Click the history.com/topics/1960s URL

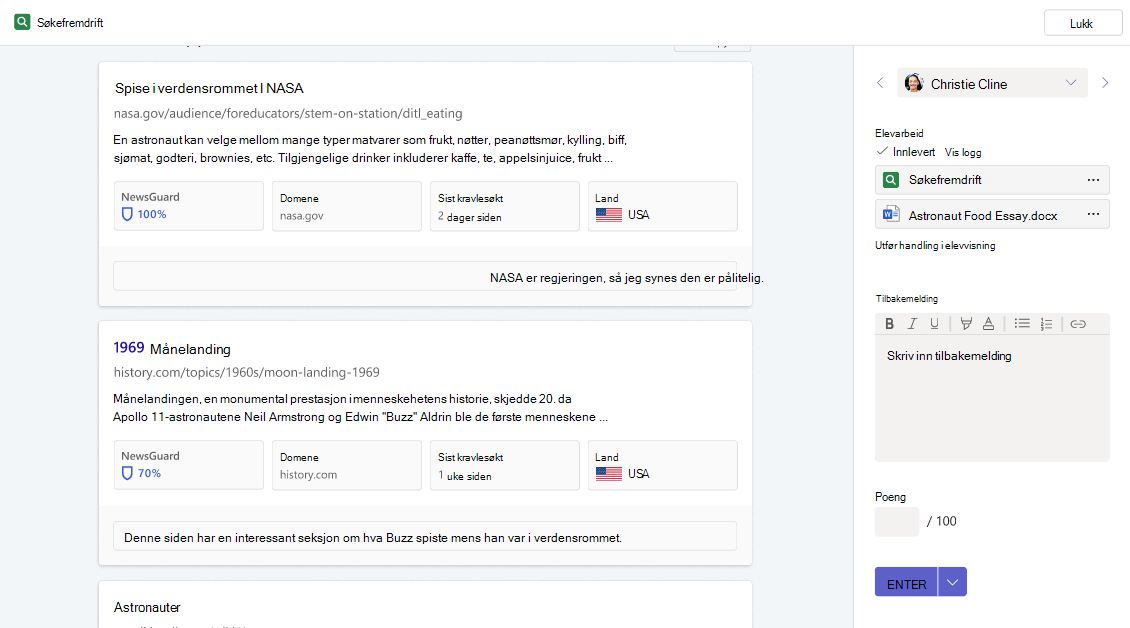tap(246, 372)
